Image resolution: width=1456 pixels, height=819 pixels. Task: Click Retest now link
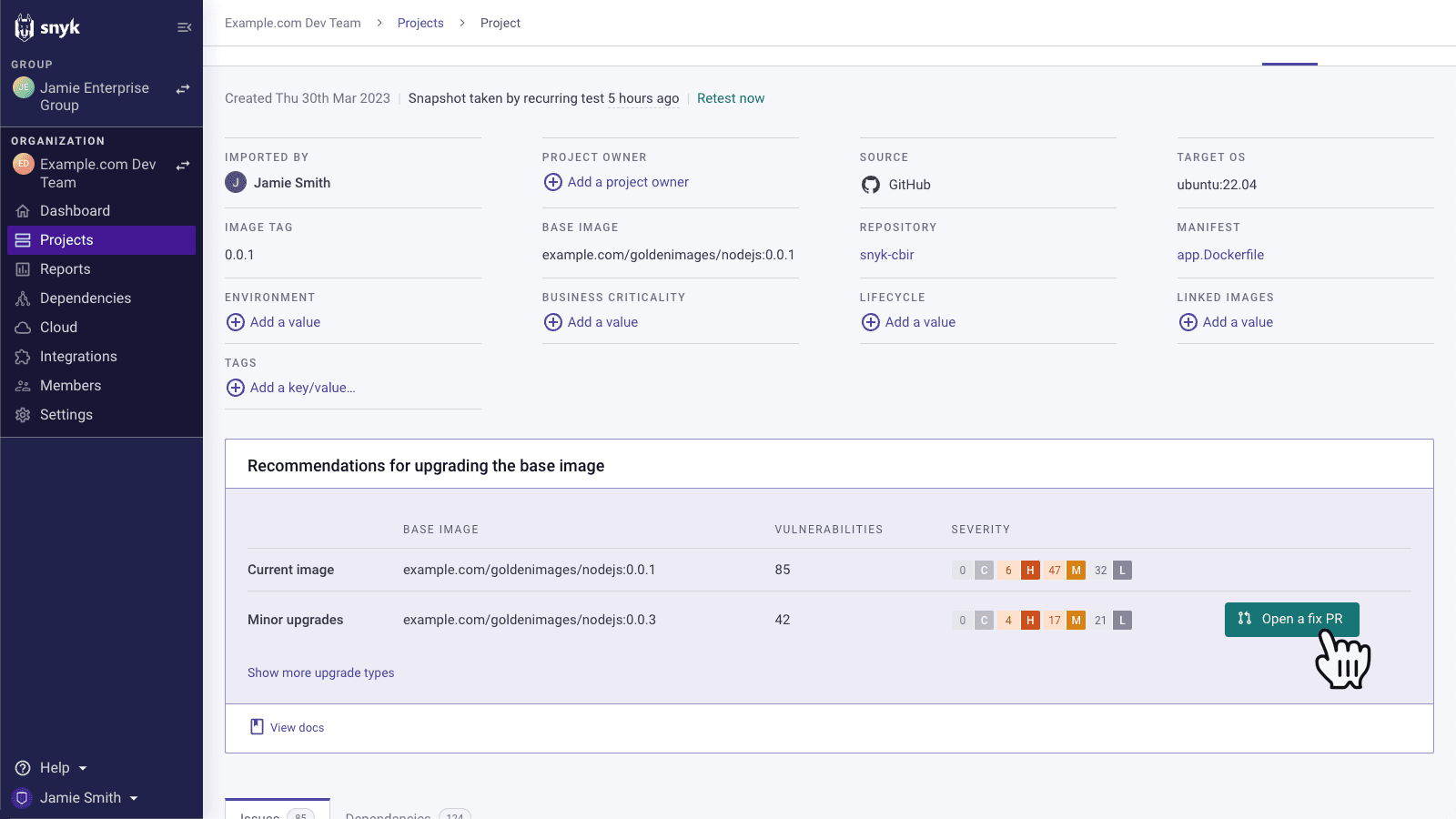[x=731, y=98]
